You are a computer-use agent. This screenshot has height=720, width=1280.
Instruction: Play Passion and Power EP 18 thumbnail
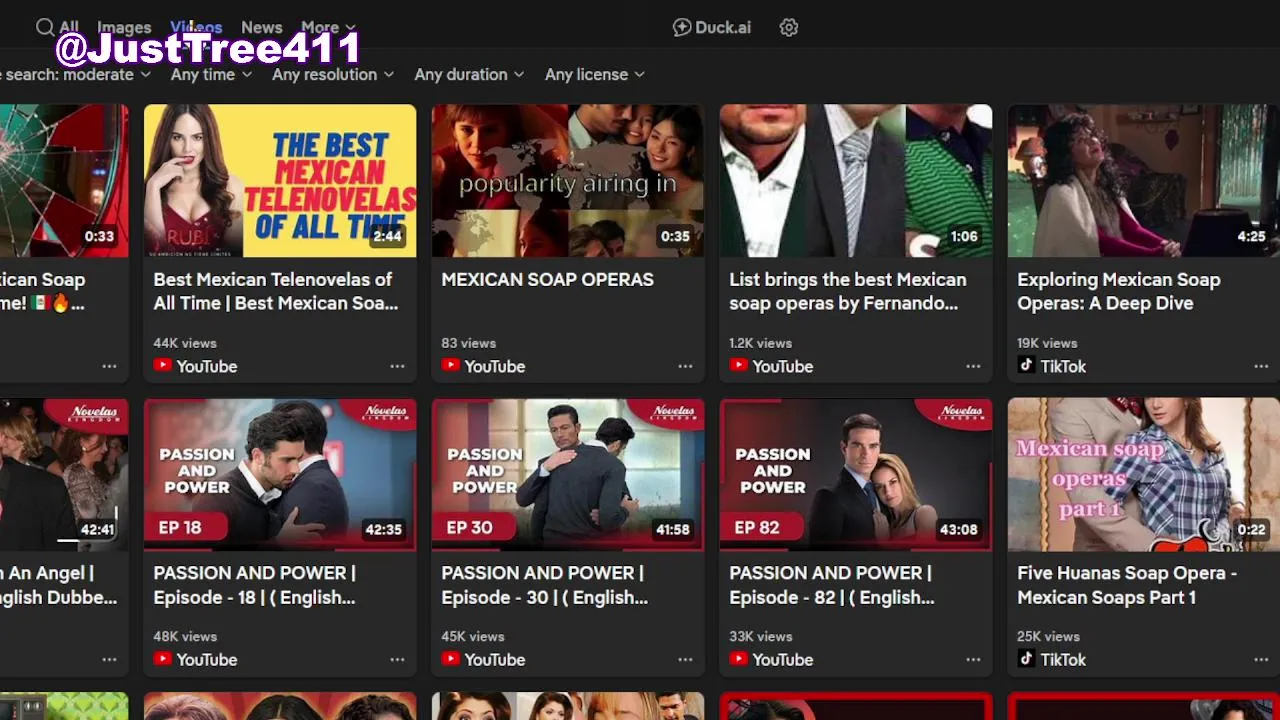(280, 474)
